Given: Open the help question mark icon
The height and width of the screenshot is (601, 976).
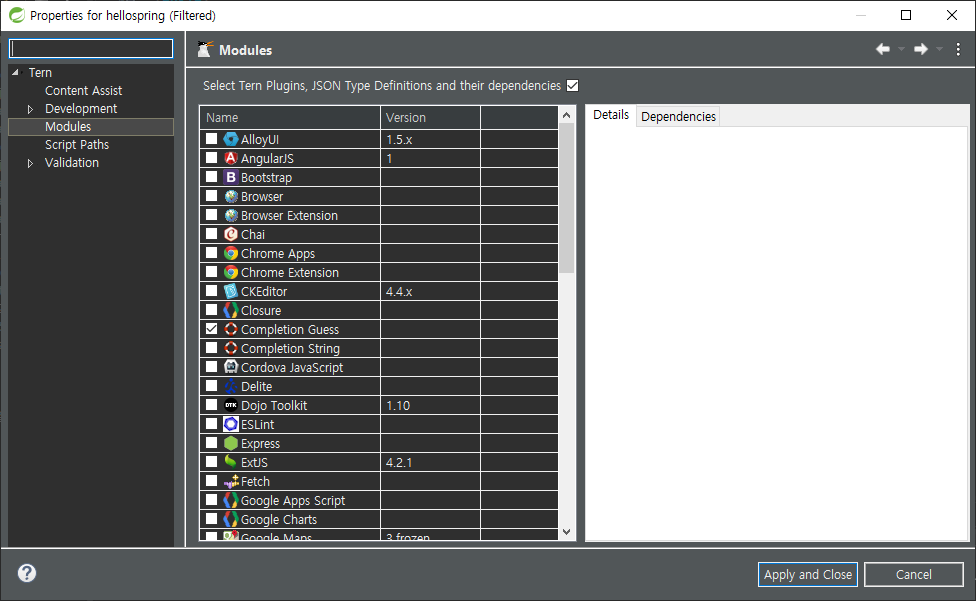Looking at the screenshot, I should (27, 573).
